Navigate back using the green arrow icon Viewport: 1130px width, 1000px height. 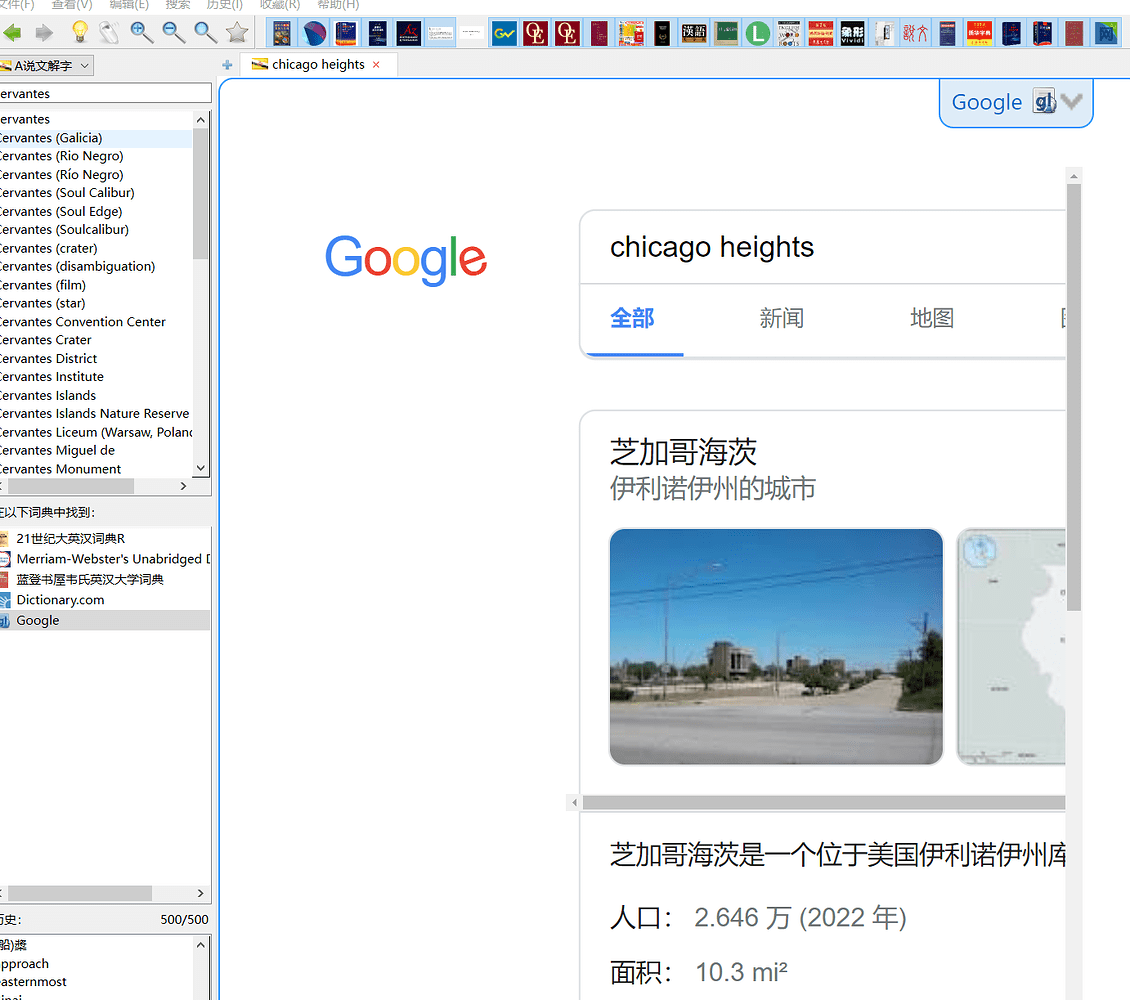tap(14, 32)
